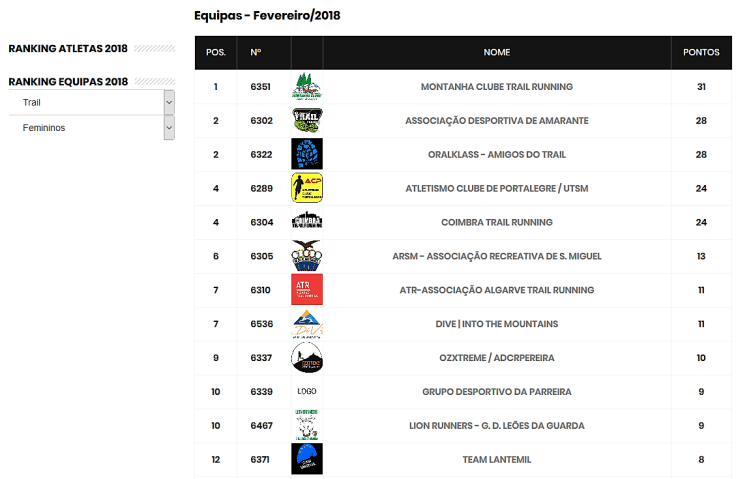Viewport: 736px width, 479px height.
Task: Click the 8 points value for Team Lantemil
Action: coord(701,459)
